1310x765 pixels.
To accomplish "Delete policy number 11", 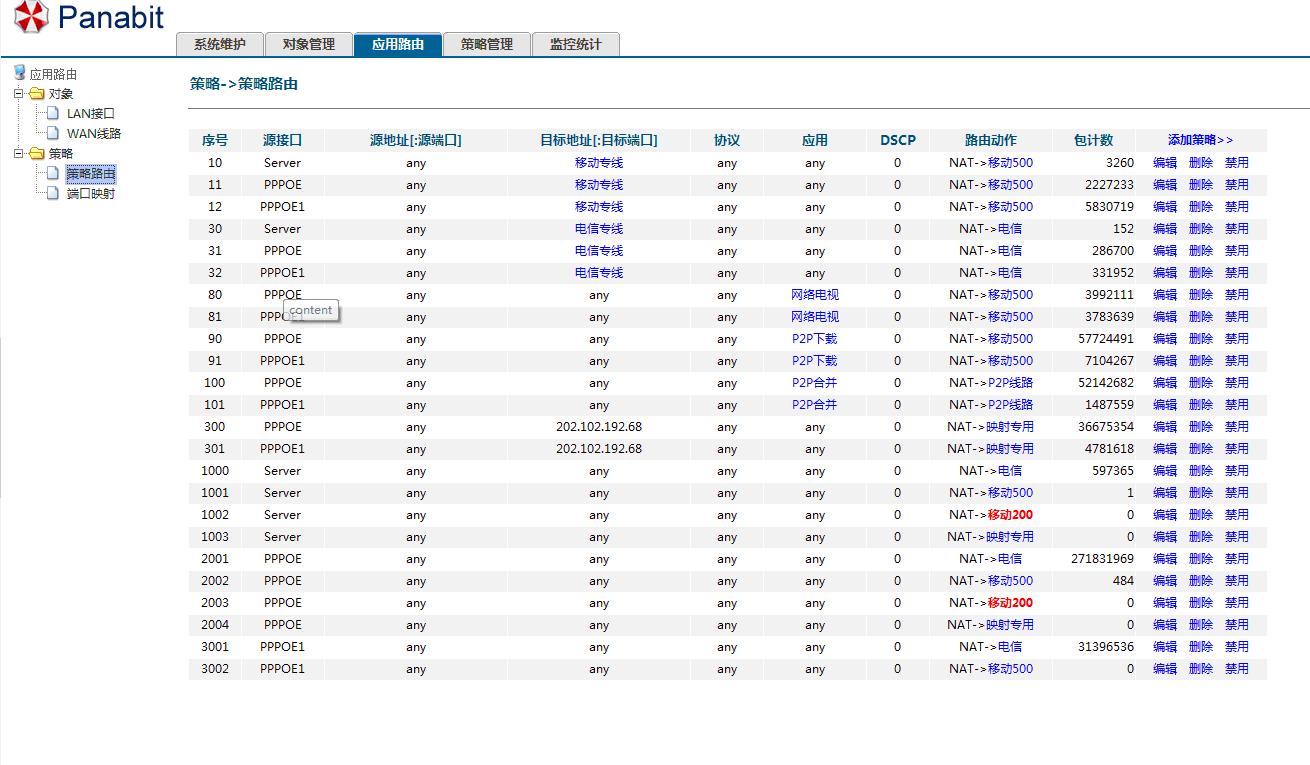I will pos(1201,185).
